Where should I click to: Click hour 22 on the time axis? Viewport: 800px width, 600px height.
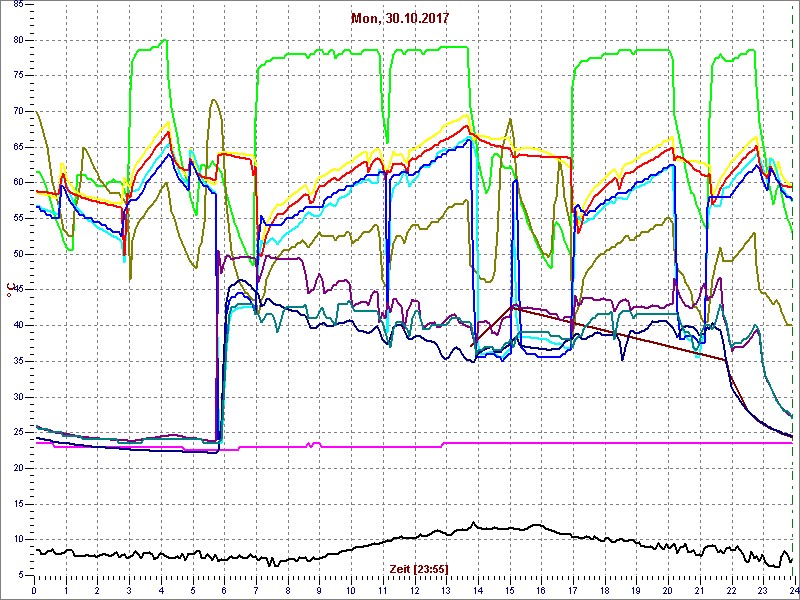coord(731,589)
